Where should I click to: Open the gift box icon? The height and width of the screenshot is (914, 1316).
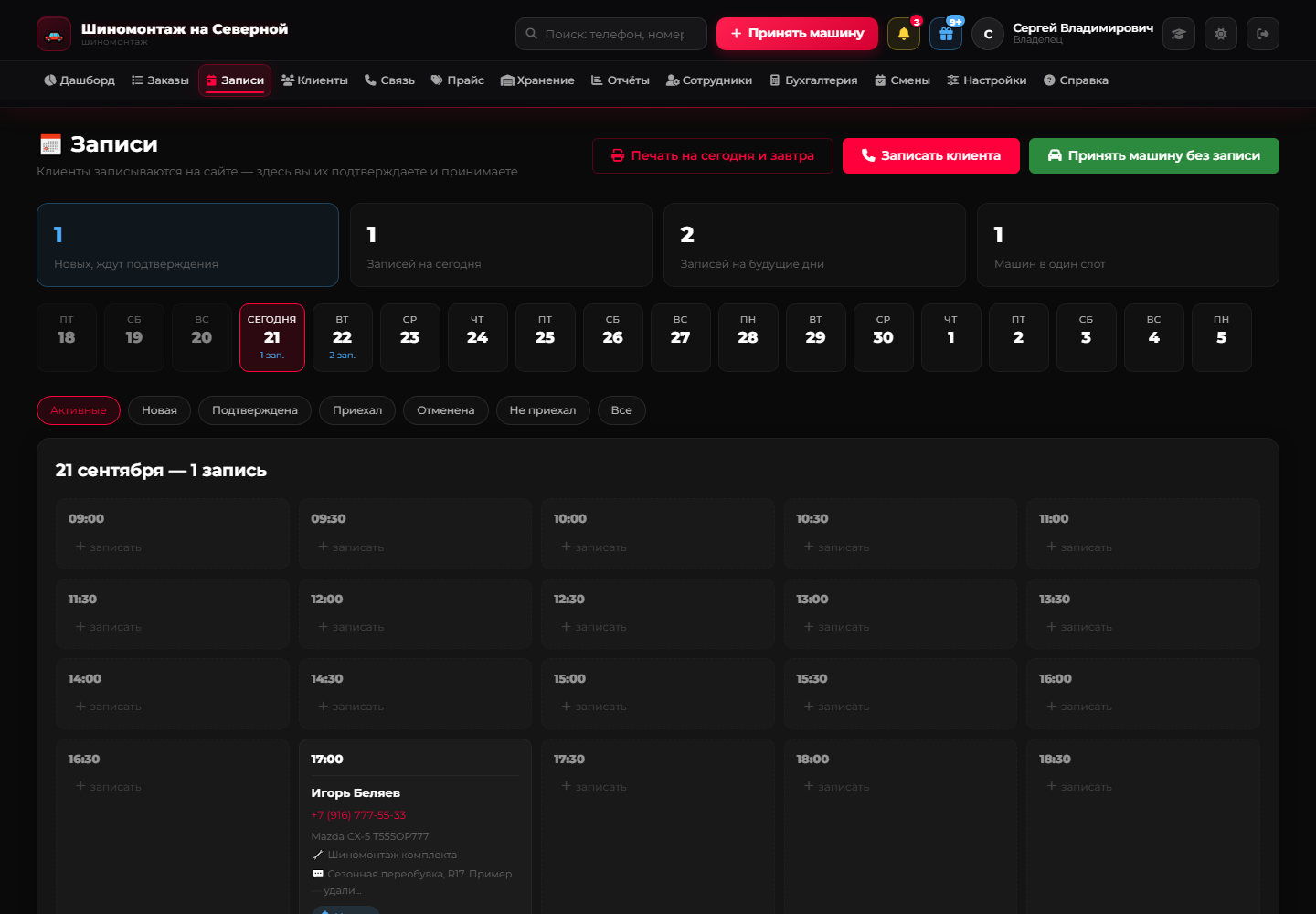pos(946,34)
